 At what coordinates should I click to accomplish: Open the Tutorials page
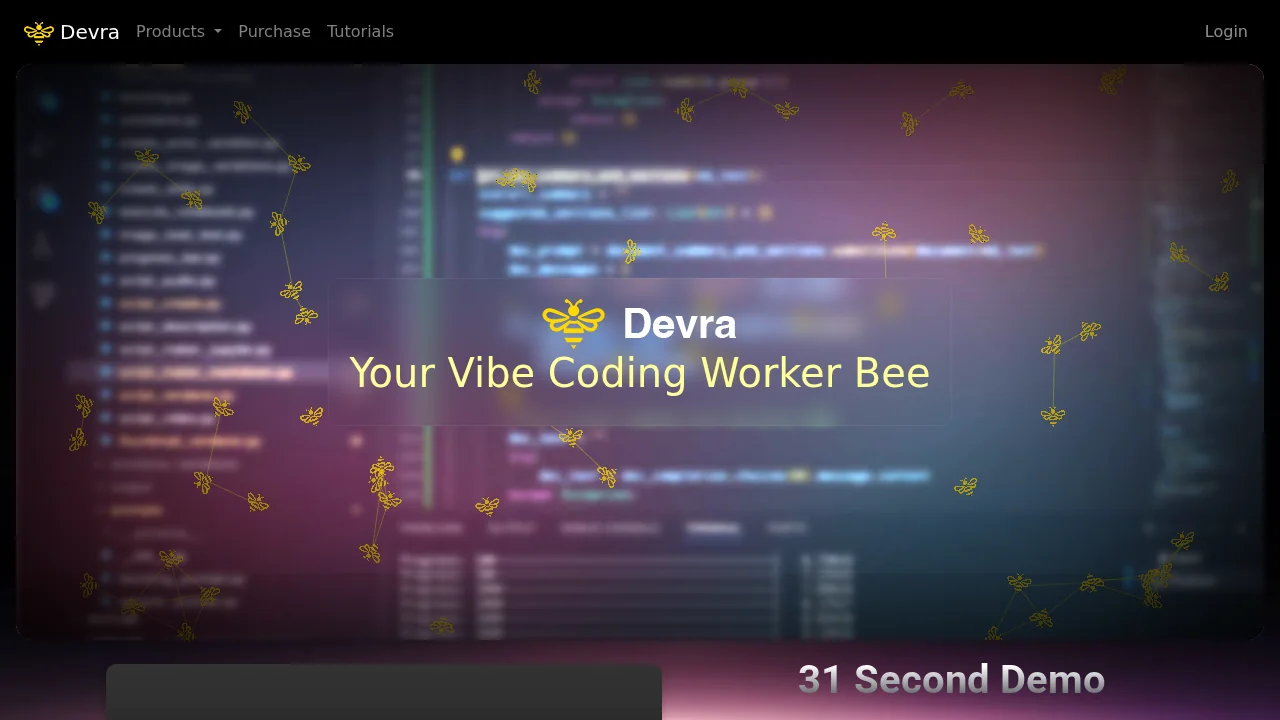coord(360,32)
